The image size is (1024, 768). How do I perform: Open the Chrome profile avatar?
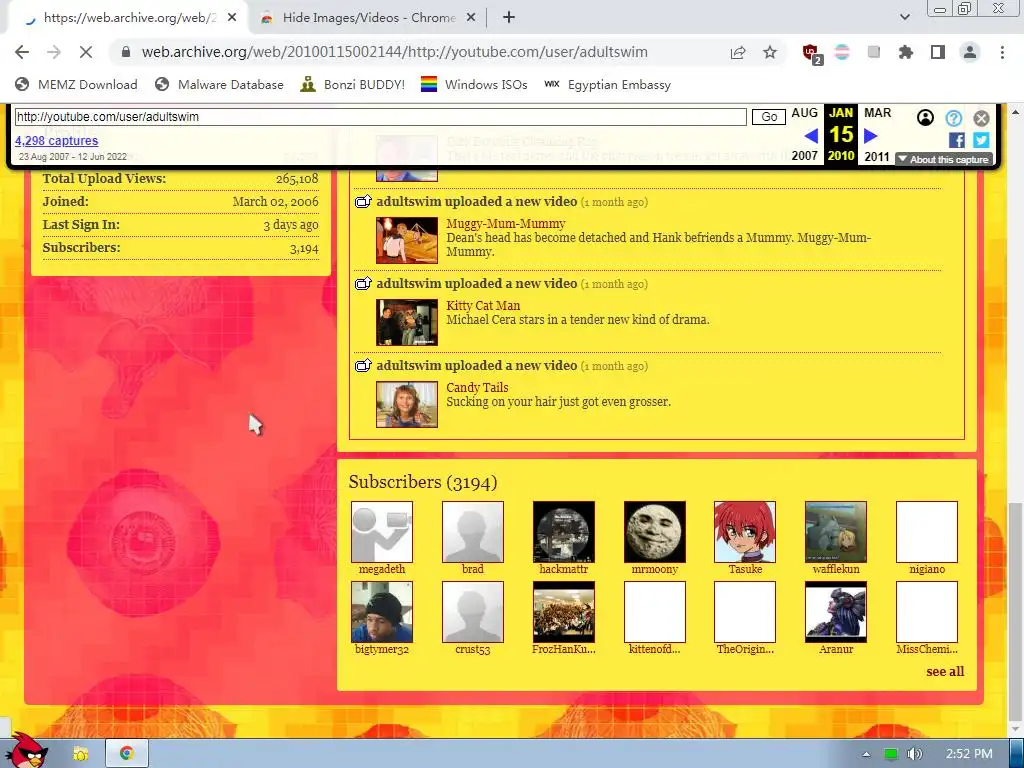[x=970, y=52]
